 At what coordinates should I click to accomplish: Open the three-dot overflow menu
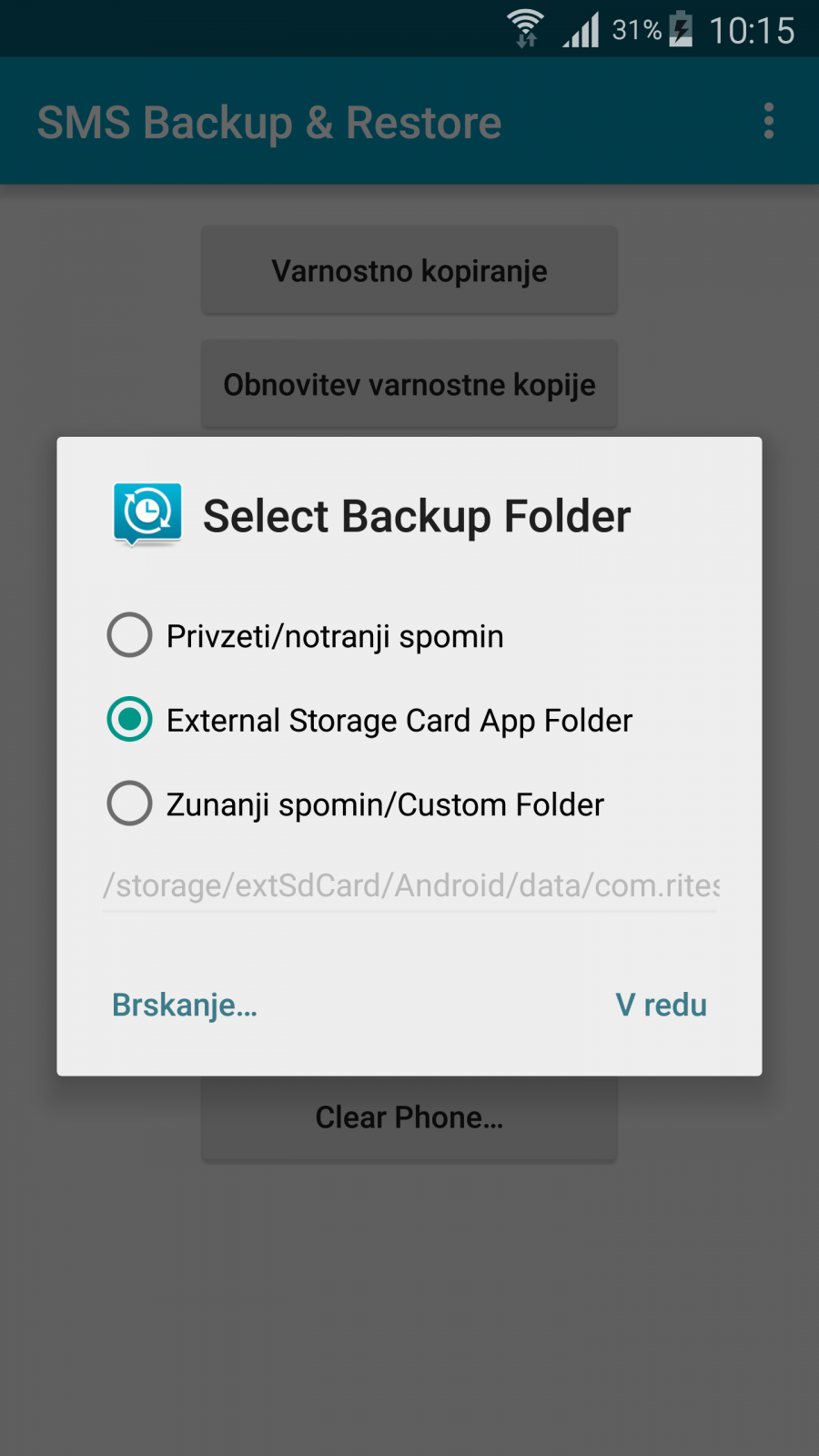point(769,121)
